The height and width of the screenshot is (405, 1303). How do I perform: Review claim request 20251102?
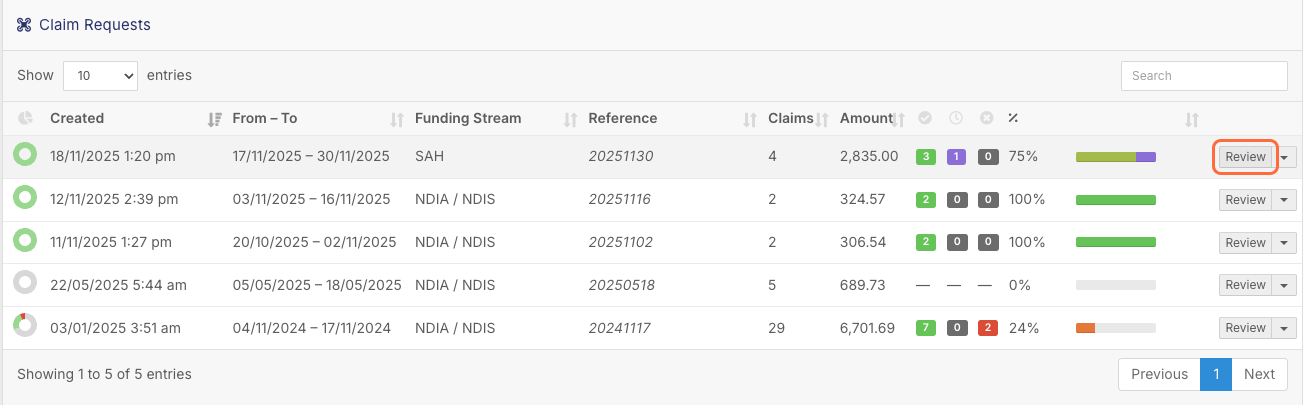1246,242
